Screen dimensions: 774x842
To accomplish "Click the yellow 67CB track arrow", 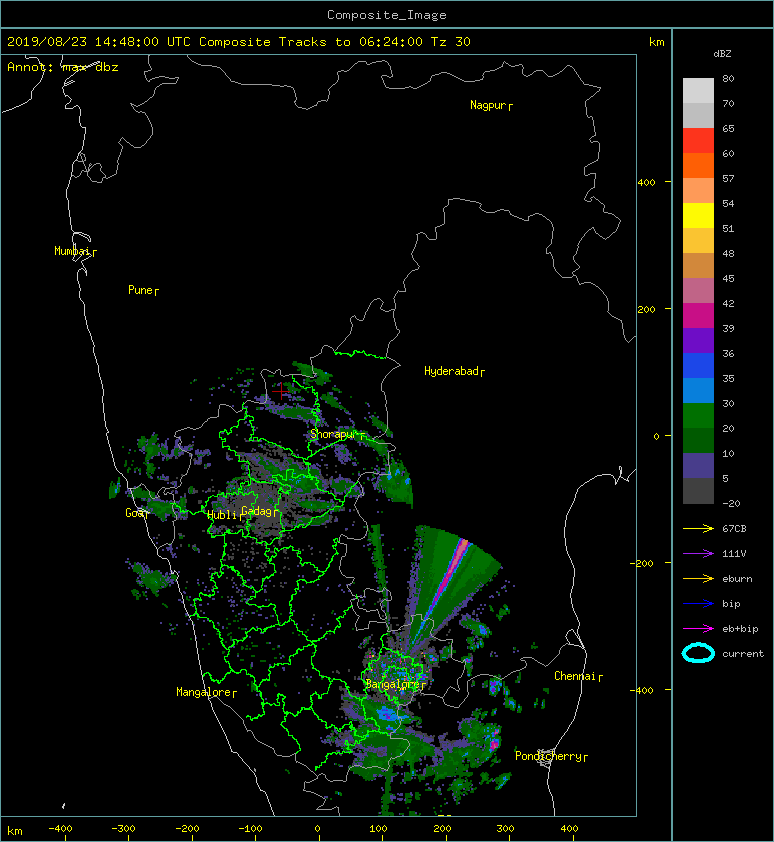I will 698,529.
